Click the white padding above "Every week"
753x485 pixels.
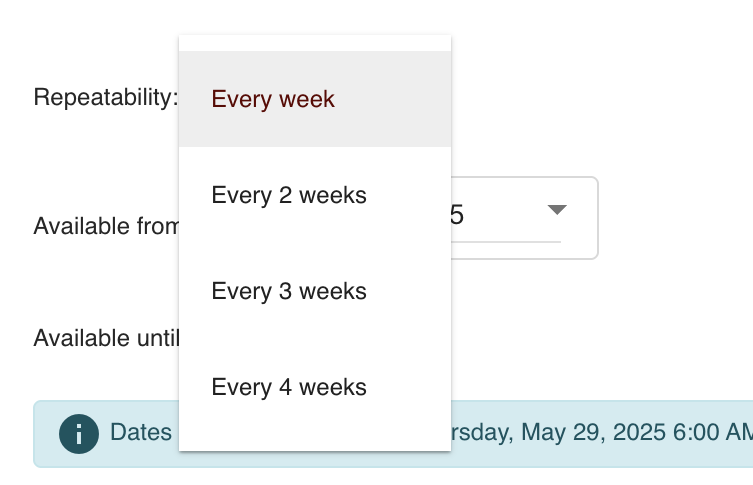[315, 43]
